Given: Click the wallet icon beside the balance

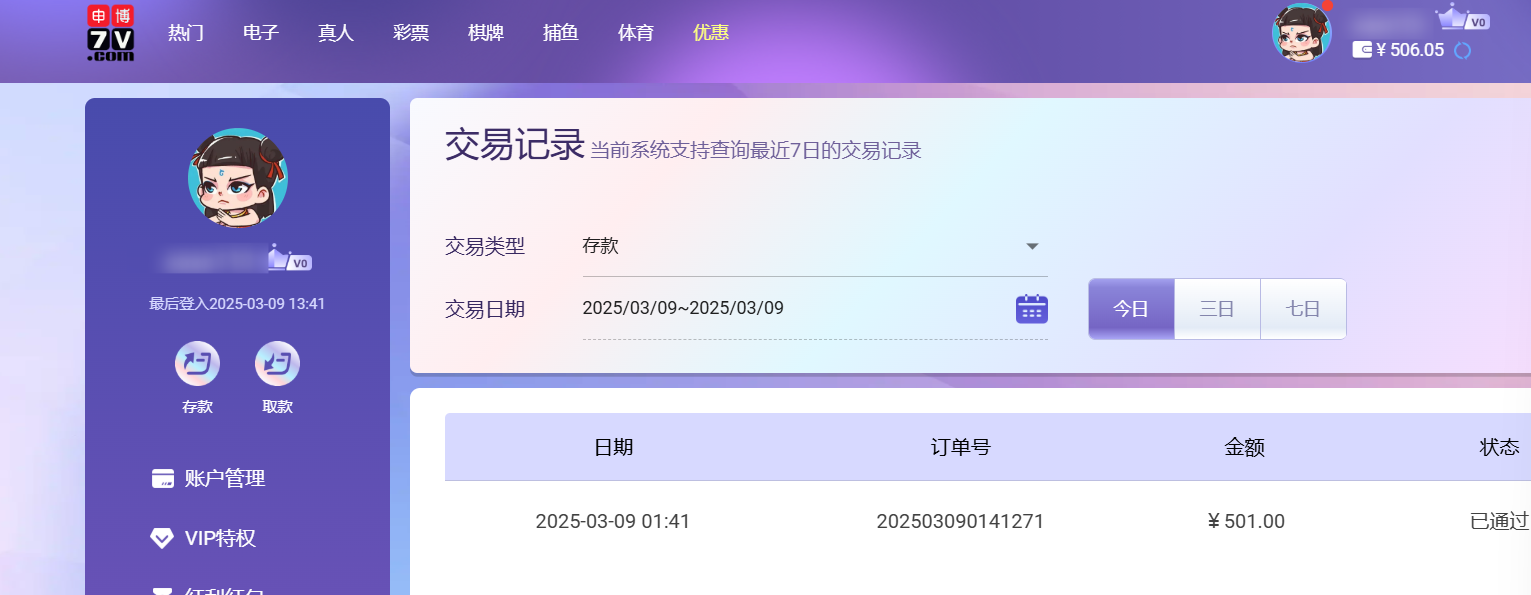Looking at the screenshot, I should (1361, 49).
